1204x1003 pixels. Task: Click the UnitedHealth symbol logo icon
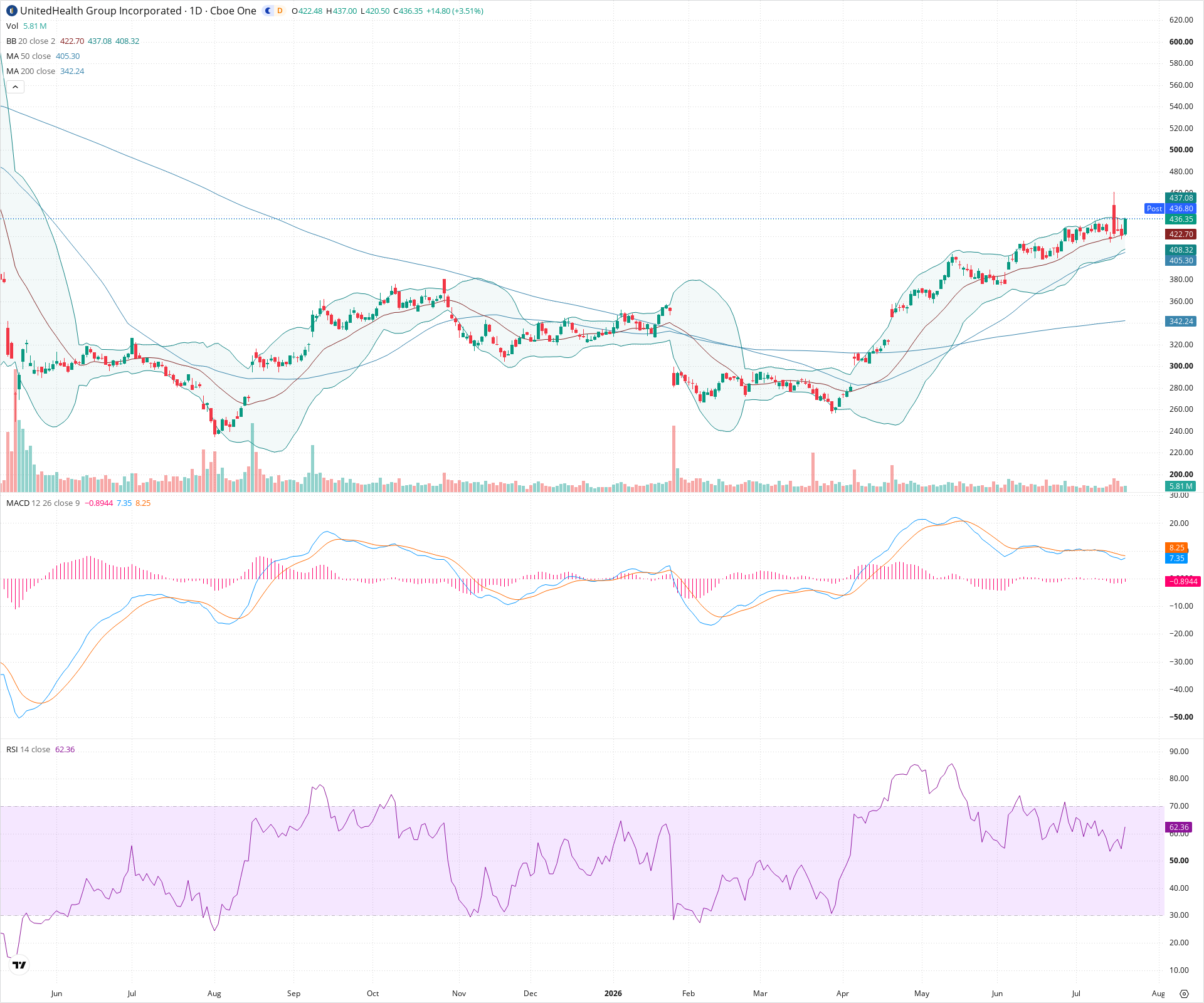coord(12,11)
